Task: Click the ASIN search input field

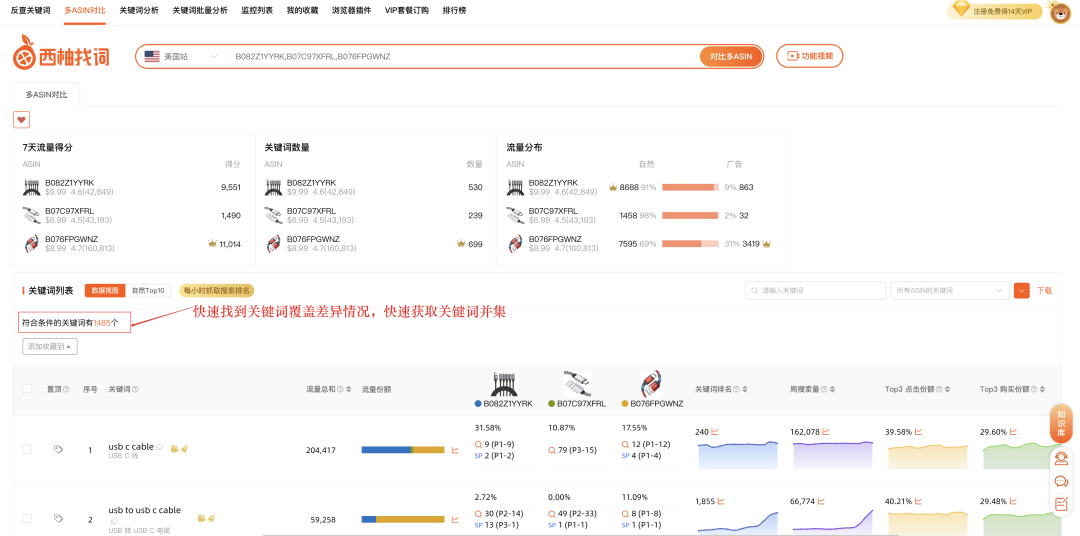Action: [x=462, y=56]
